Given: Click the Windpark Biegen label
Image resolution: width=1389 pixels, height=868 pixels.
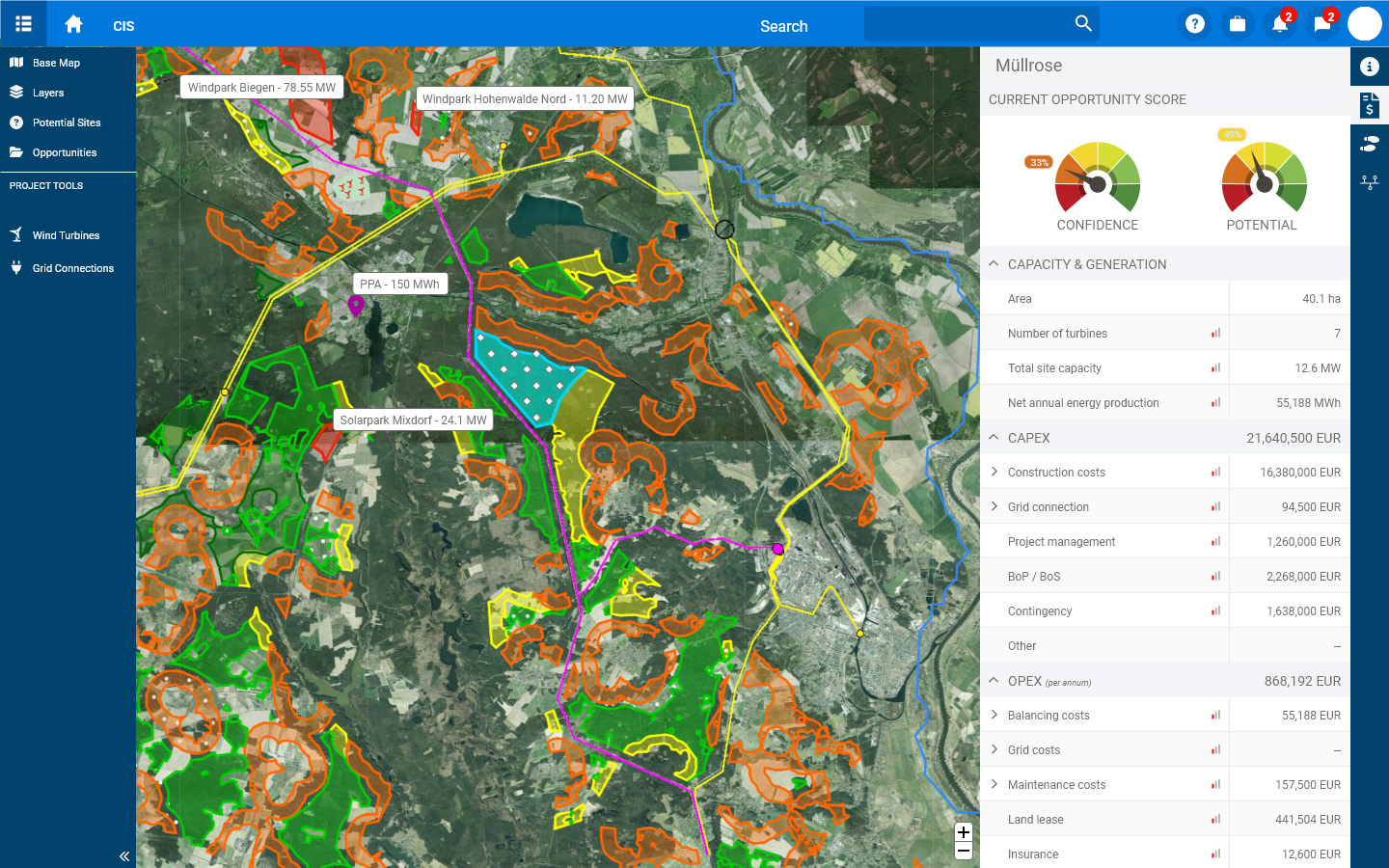Looking at the screenshot, I should (x=260, y=87).
